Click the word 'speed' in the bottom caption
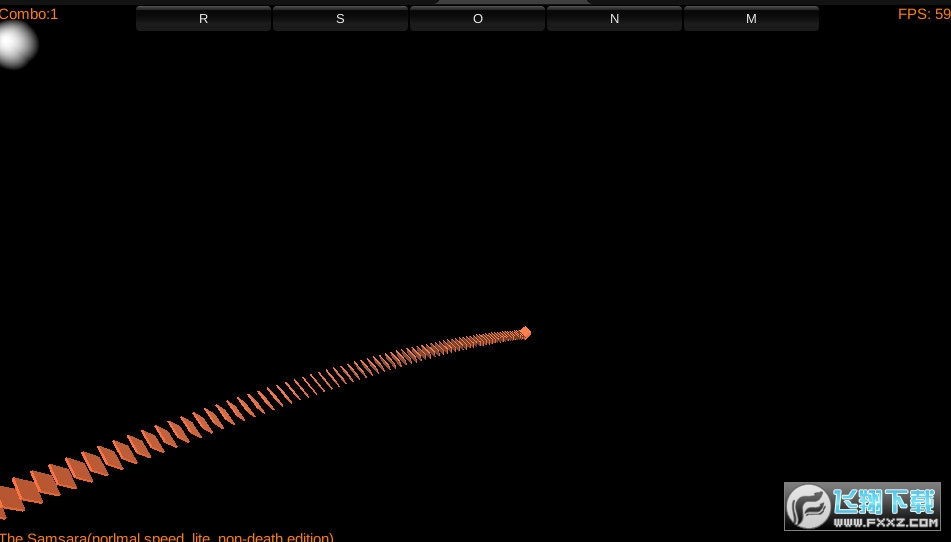Viewport: 951px width, 542px height. tap(164, 537)
